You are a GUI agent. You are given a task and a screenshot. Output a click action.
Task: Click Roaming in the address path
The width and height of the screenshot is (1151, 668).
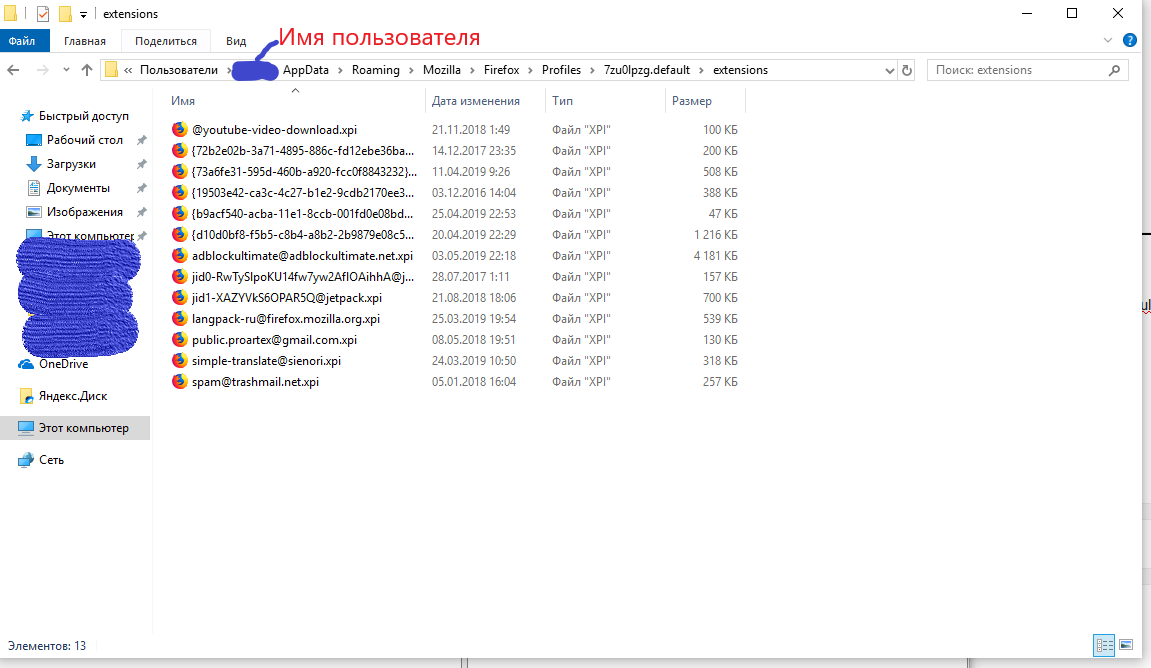pyautogui.click(x=375, y=70)
